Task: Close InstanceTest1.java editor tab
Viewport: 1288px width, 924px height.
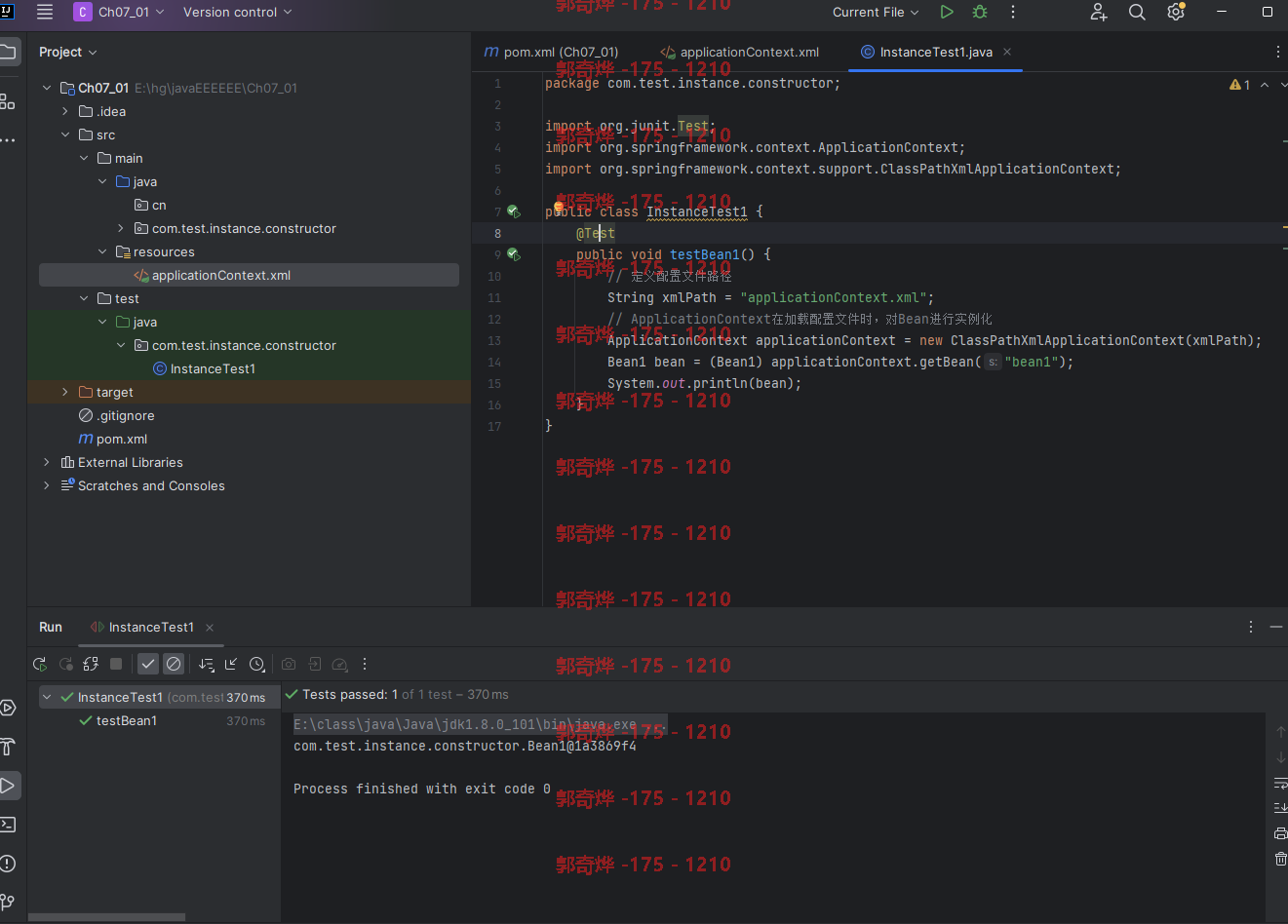Action: [1007, 52]
